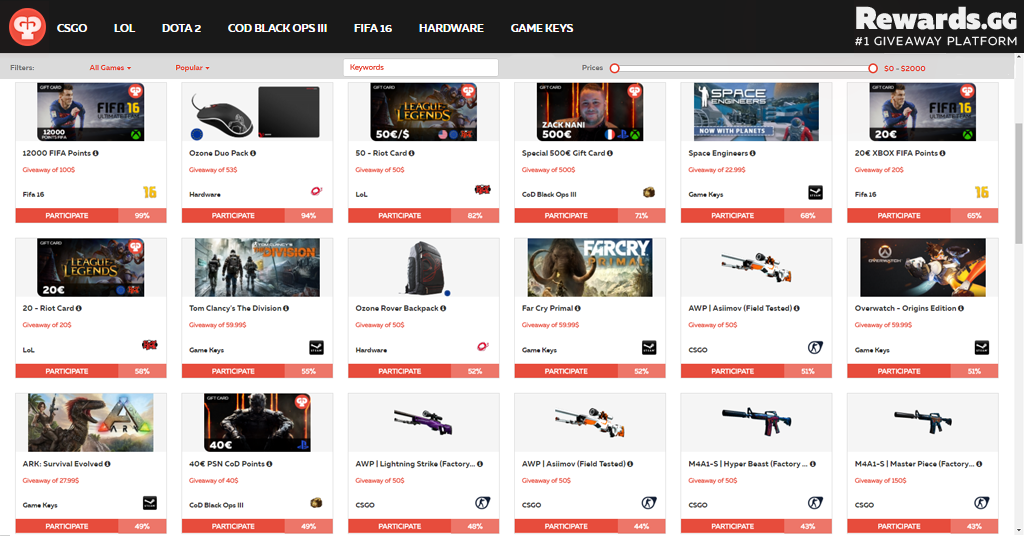The image size is (1024, 536).
Task: Click CoD icon on Special 500€ Gift Card
Action: tap(648, 192)
